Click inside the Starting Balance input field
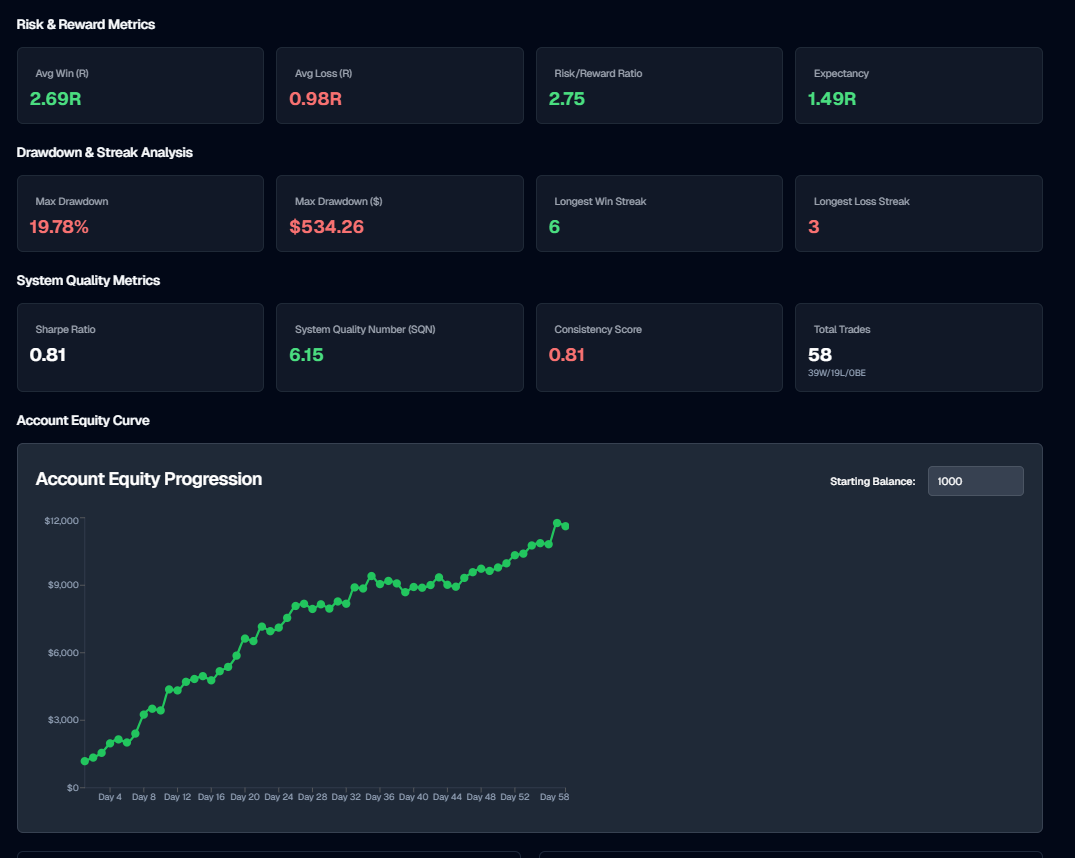 975,481
